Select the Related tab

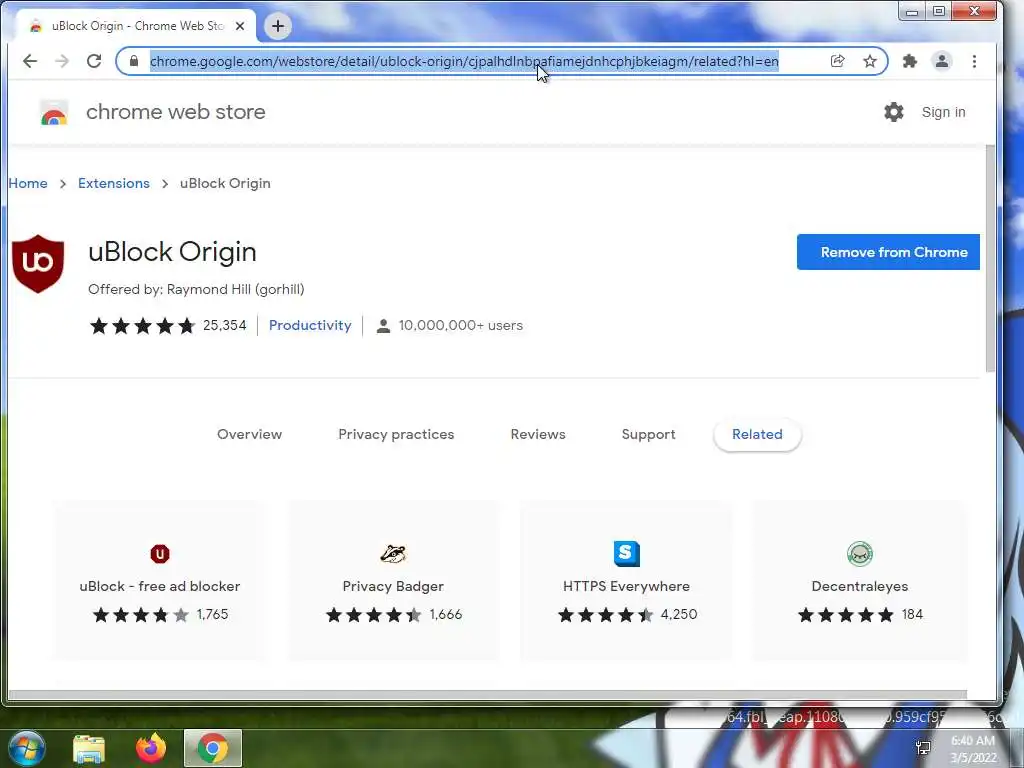click(x=757, y=434)
